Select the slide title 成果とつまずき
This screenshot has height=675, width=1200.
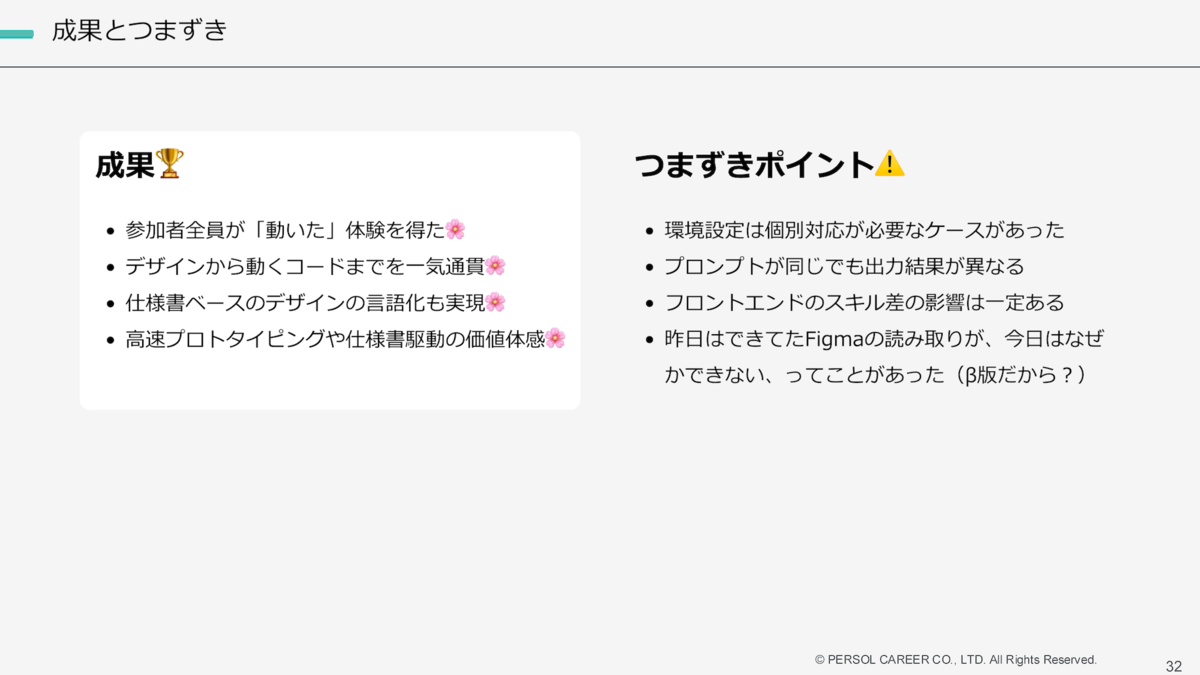(x=140, y=31)
